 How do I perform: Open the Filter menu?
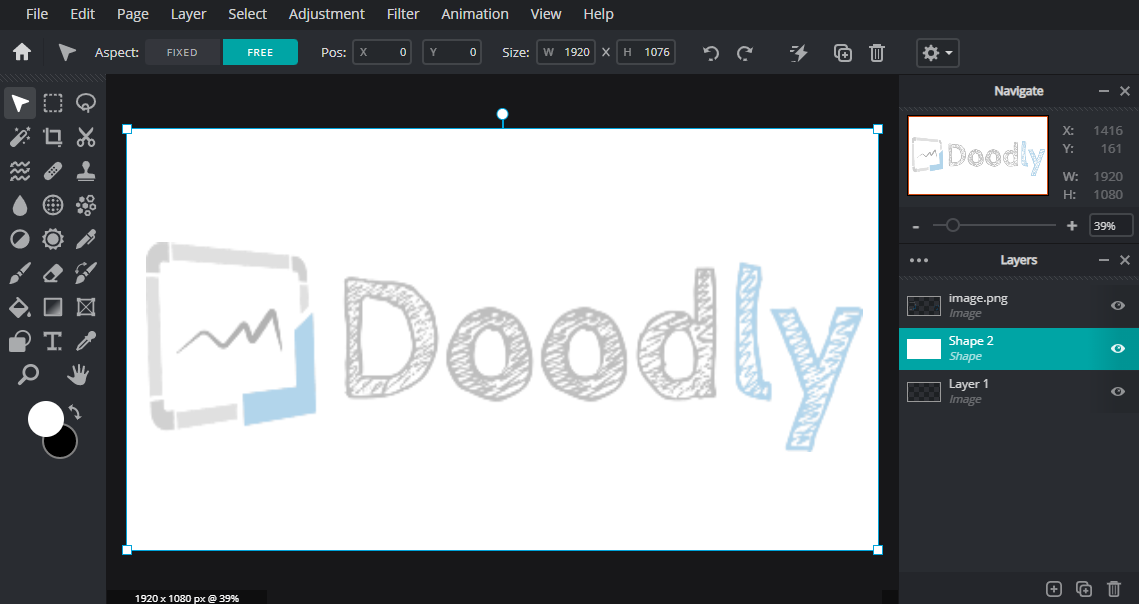(403, 14)
